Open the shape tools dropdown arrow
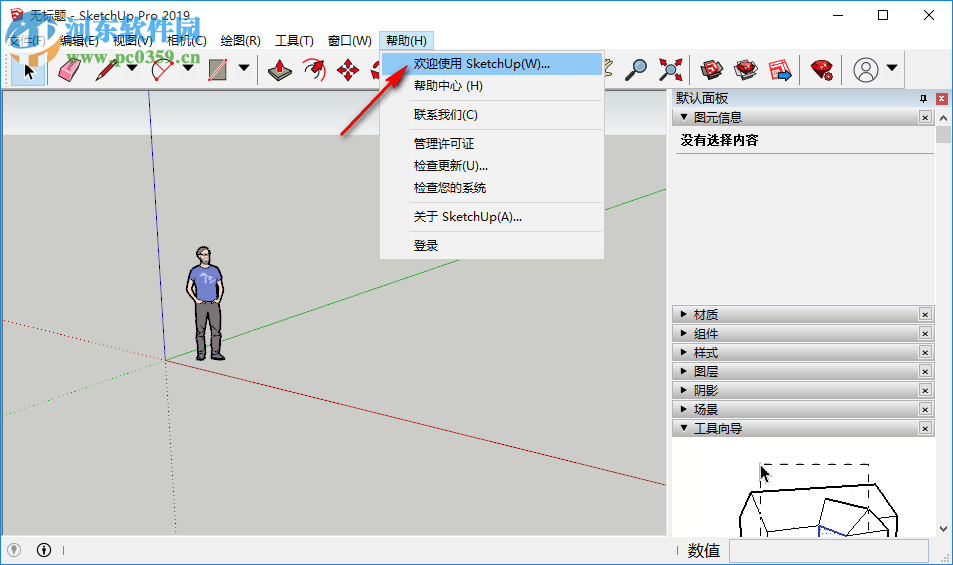This screenshot has height=565, width=953. pos(244,68)
